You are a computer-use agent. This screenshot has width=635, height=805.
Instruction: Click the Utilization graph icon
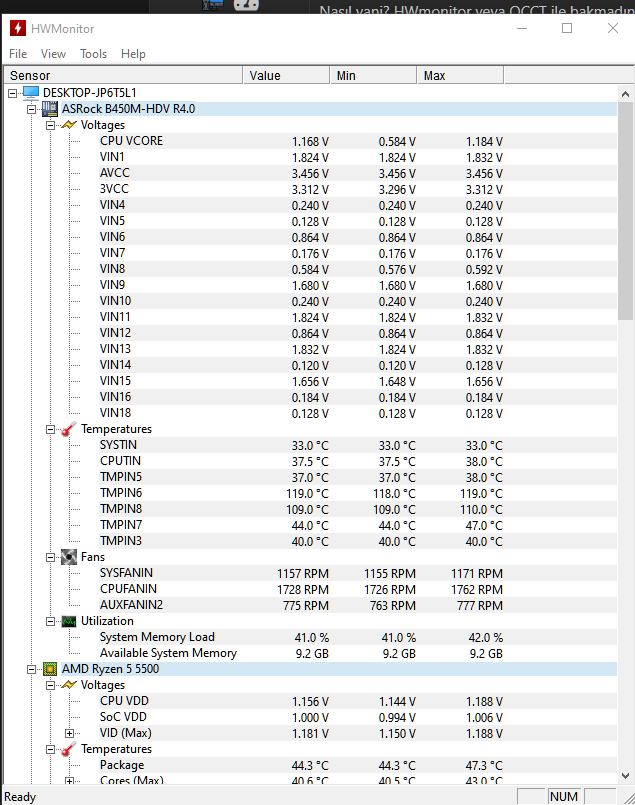click(x=69, y=621)
